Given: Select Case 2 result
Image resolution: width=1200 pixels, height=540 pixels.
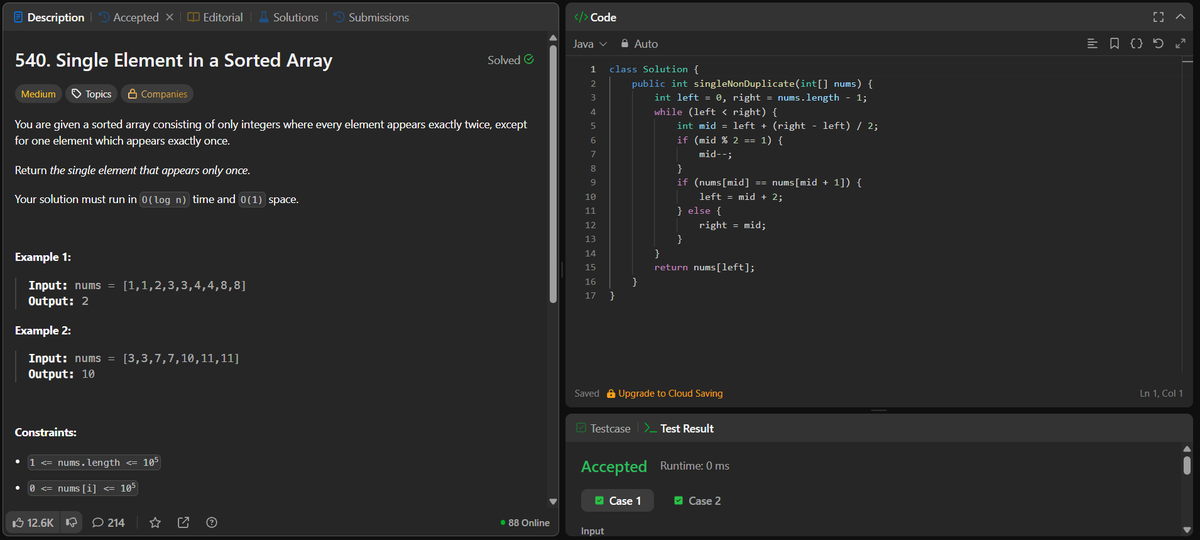Looking at the screenshot, I should [x=697, y=500].
